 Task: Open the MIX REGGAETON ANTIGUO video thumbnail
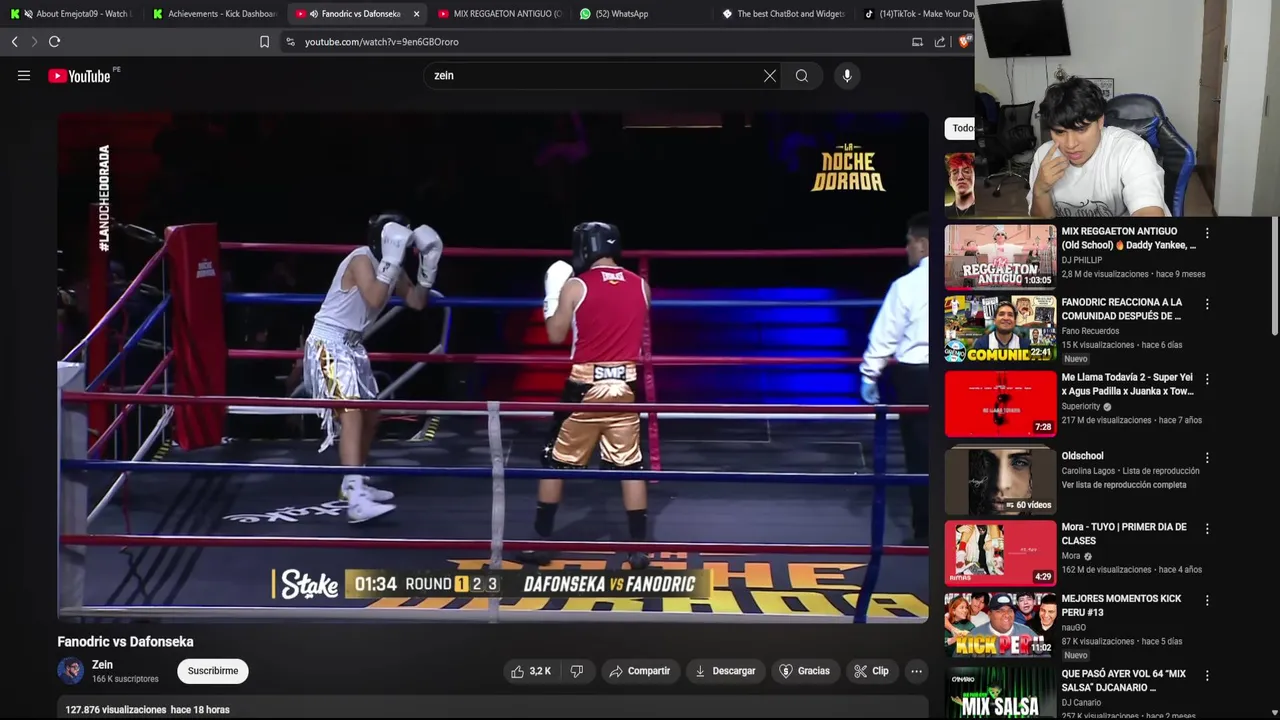point(1000,256)
